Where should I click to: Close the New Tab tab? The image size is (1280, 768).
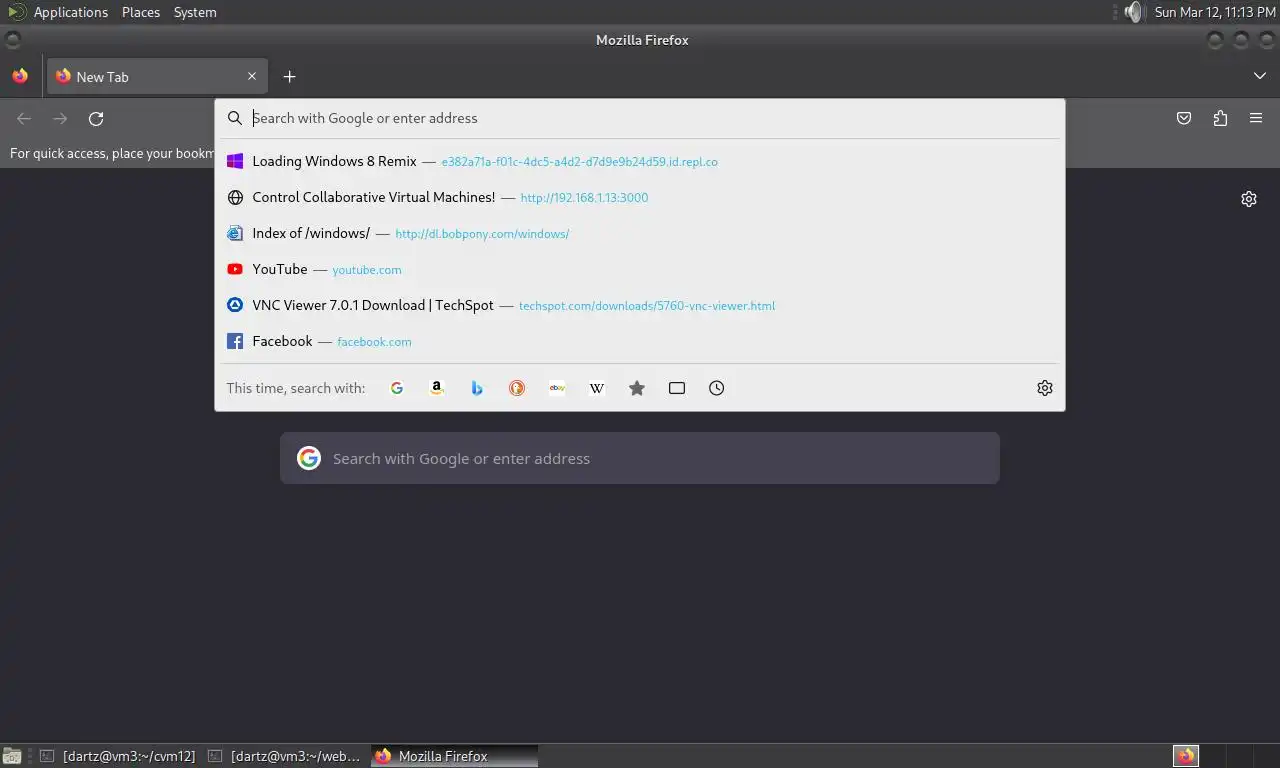[x=252, y=76]
